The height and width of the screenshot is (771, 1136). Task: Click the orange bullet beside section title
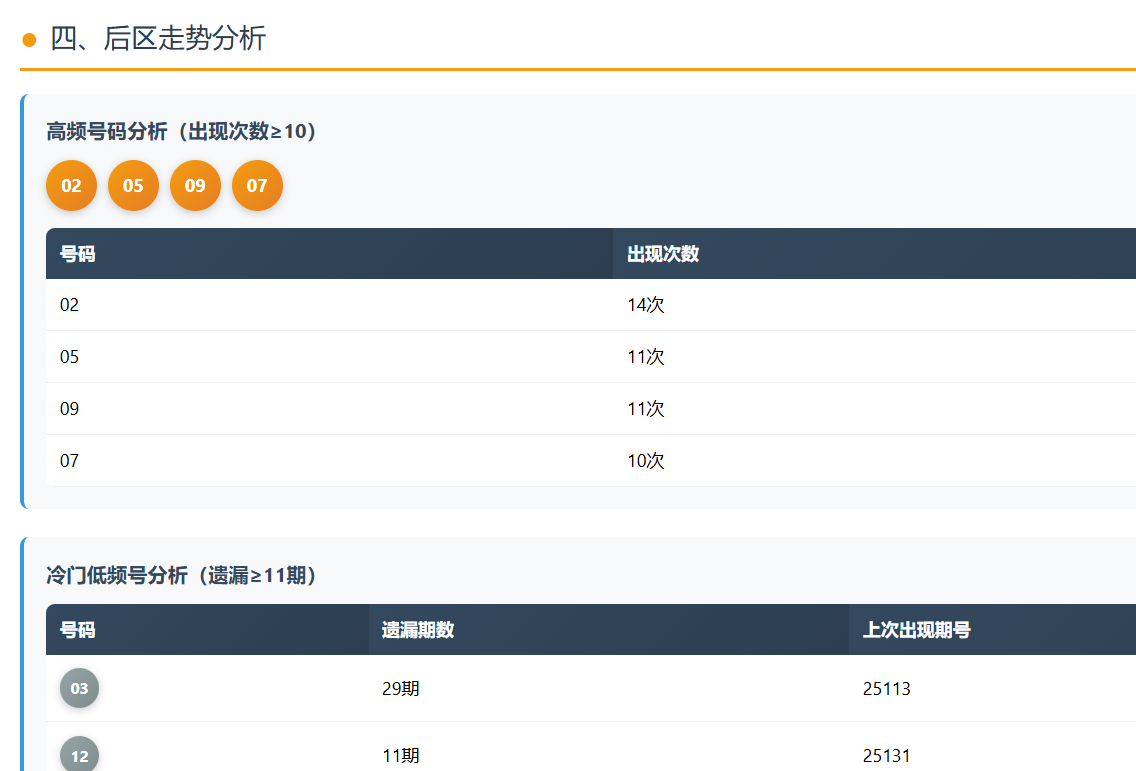29,40
